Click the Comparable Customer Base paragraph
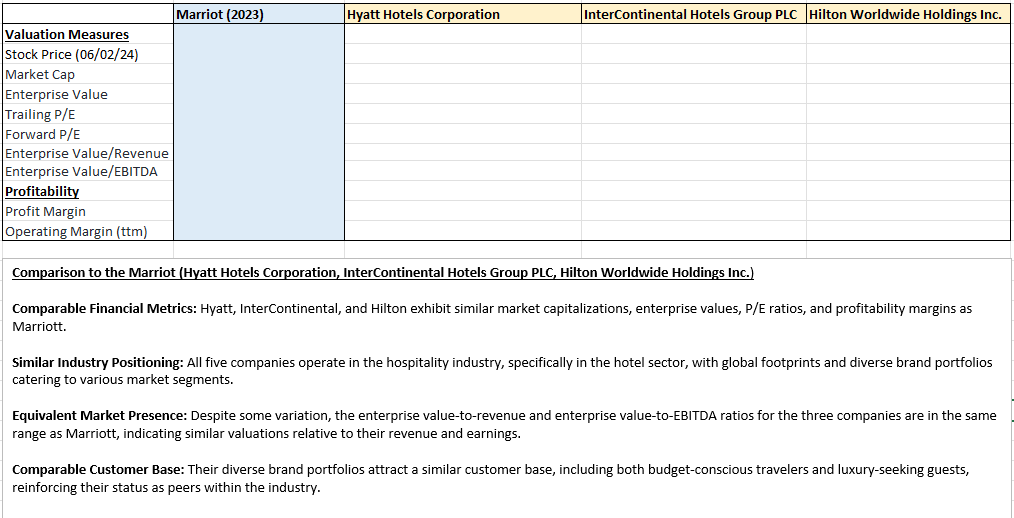 pyautogui.click(x=491, y=478)
